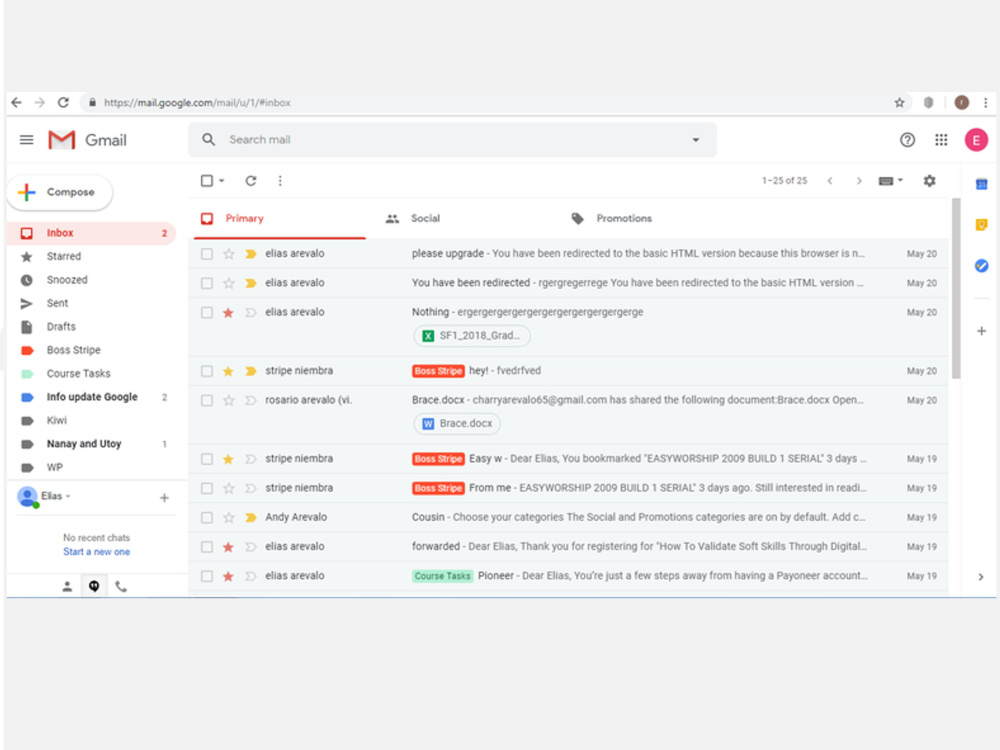Open the More options three-dot menu
1000x750 pixels.
pos(280,181)
